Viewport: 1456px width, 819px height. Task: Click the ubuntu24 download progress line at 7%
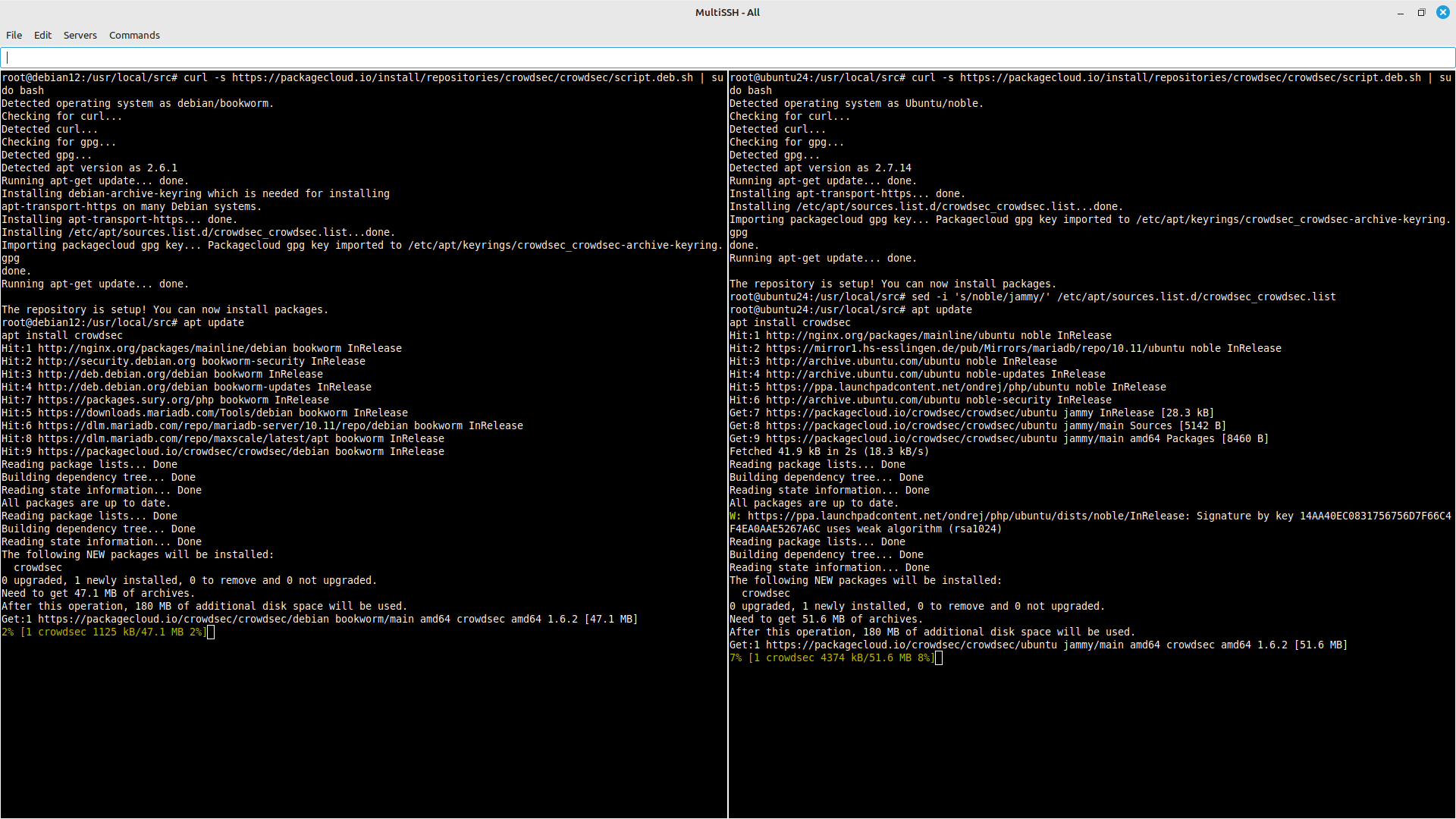833,657
